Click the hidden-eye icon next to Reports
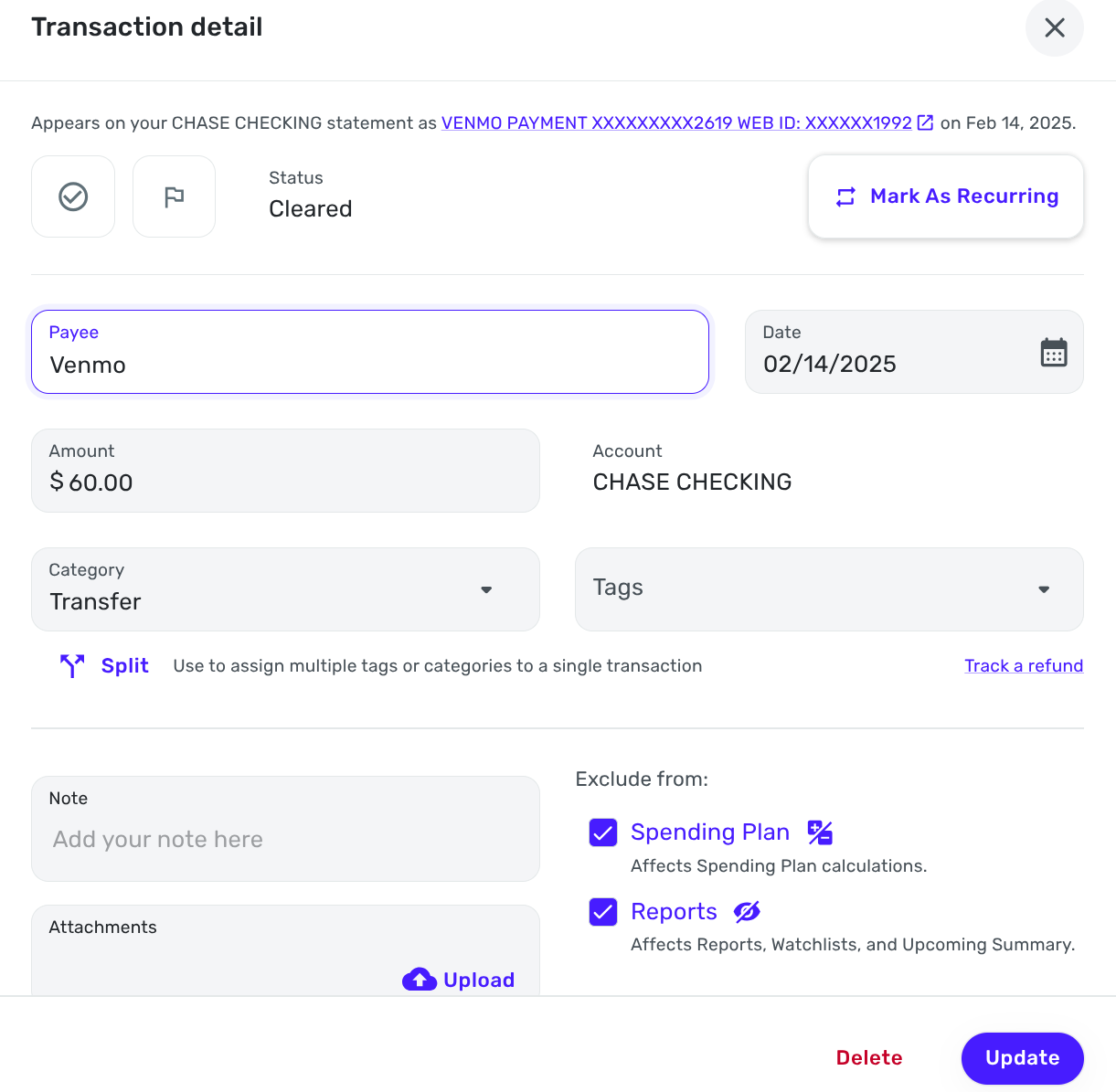The width and height of the screenshot is (1116, 1092). tap(747, 912)
